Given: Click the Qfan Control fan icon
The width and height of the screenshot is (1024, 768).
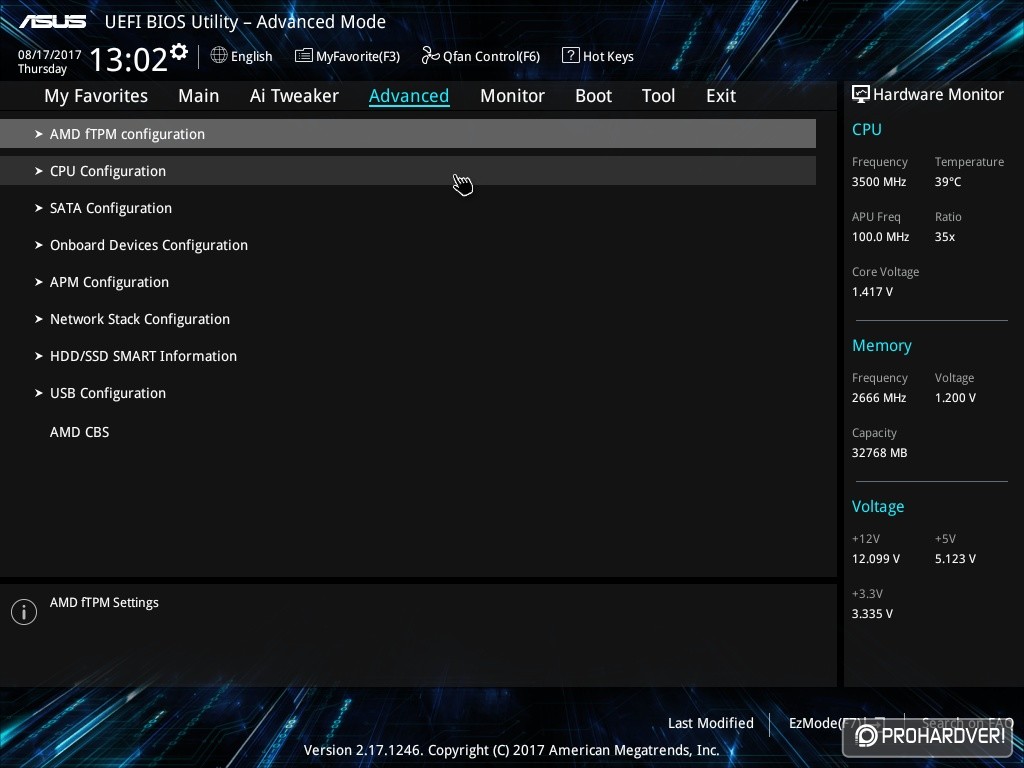Looking at the screenshot, I should (430, 56).
